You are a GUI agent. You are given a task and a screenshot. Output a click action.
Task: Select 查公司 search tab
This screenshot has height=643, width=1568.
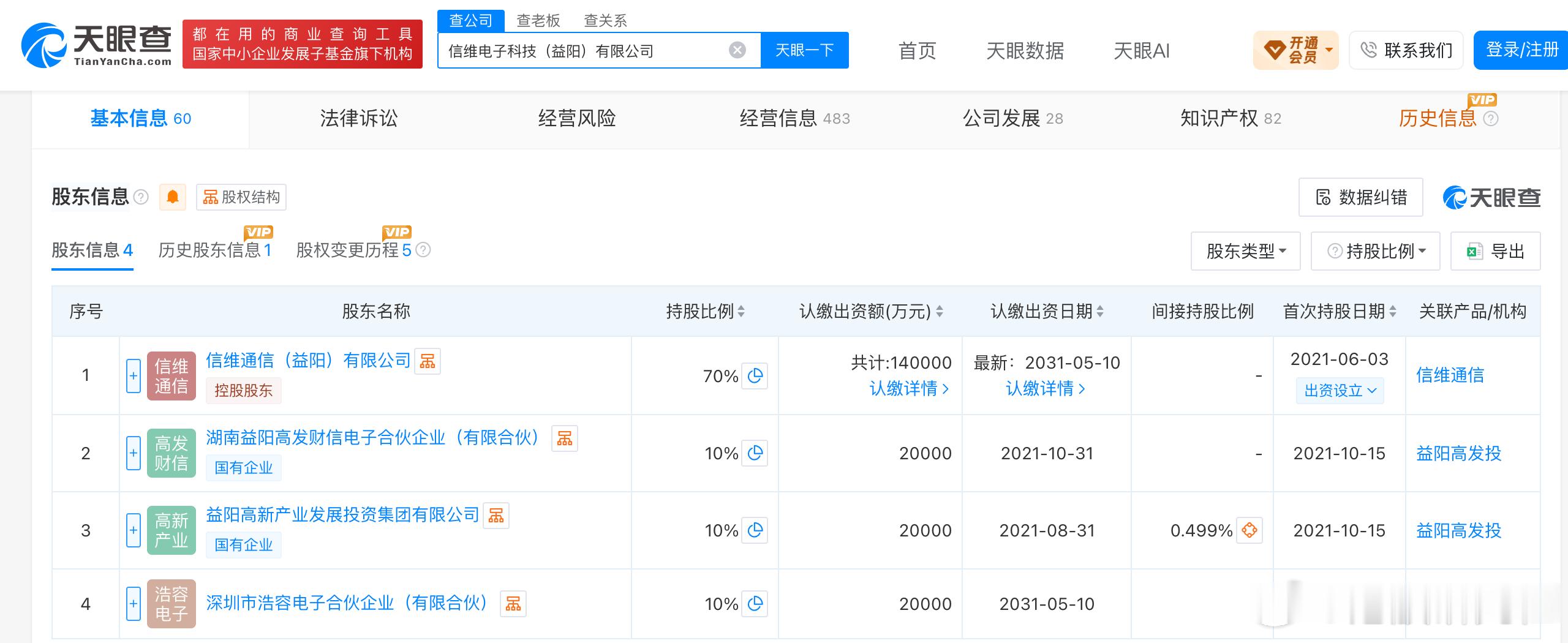(471, 21)
